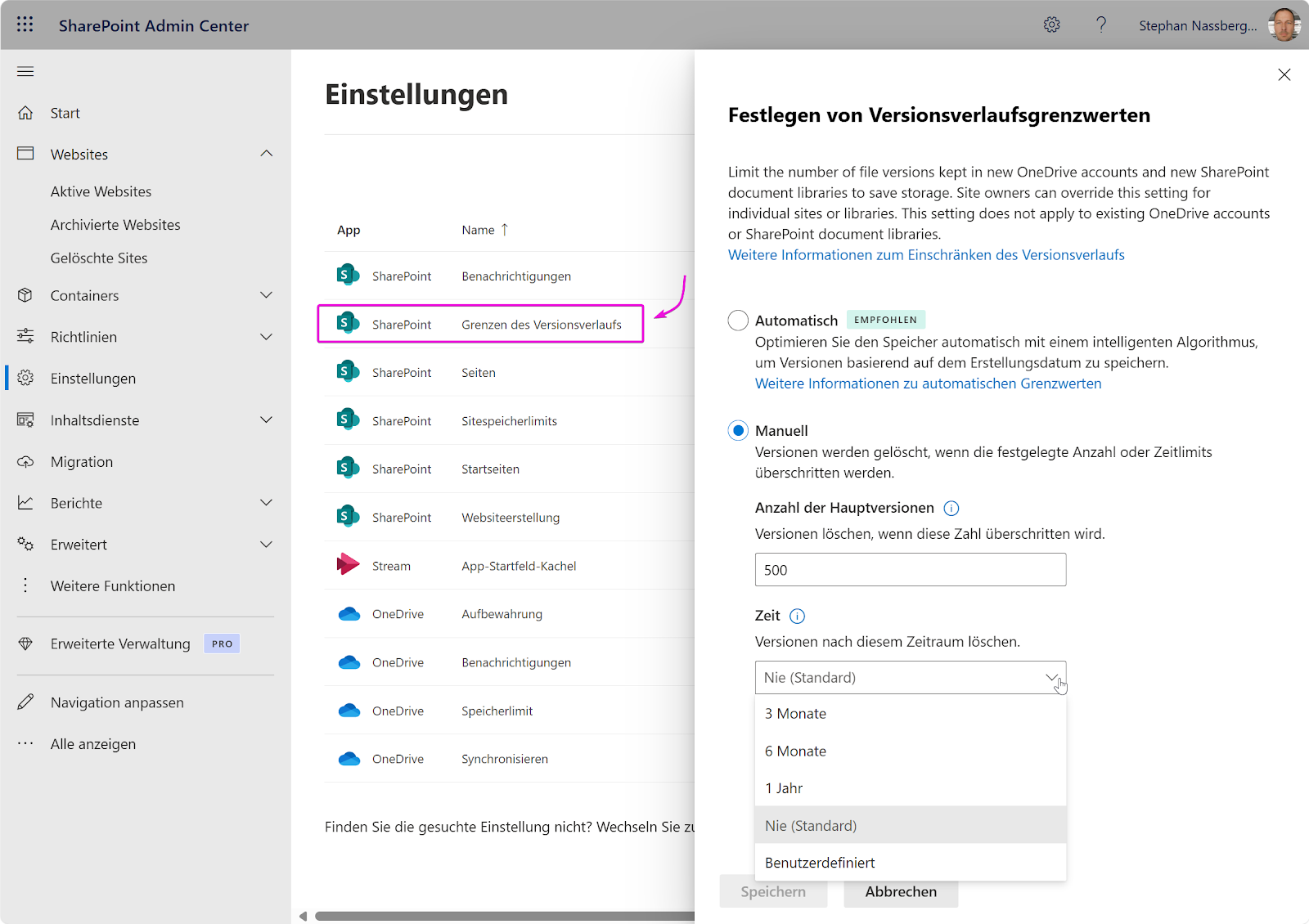
Task: Open Aktive Websites in sidebar
Action: (101, 191)
